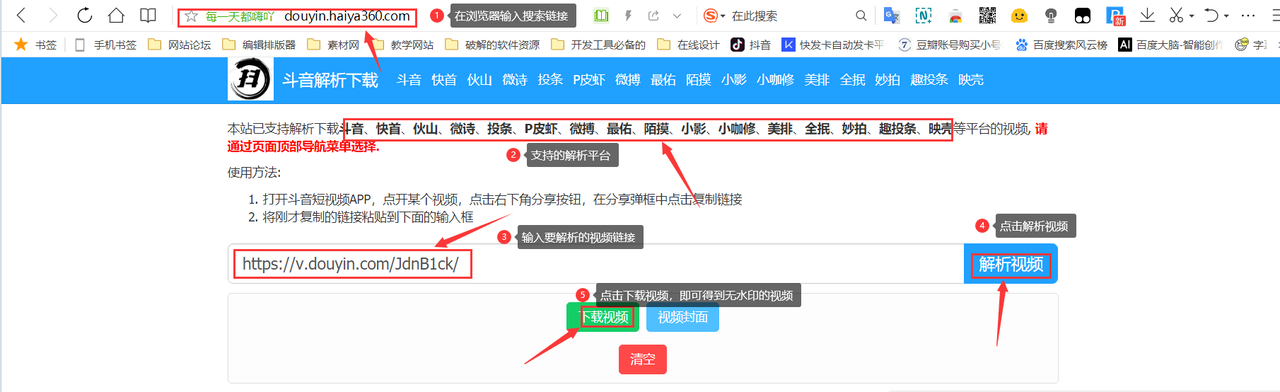Open the QR code extension
This screenshot has height=392, width=1280.
(x=986, y=16)
